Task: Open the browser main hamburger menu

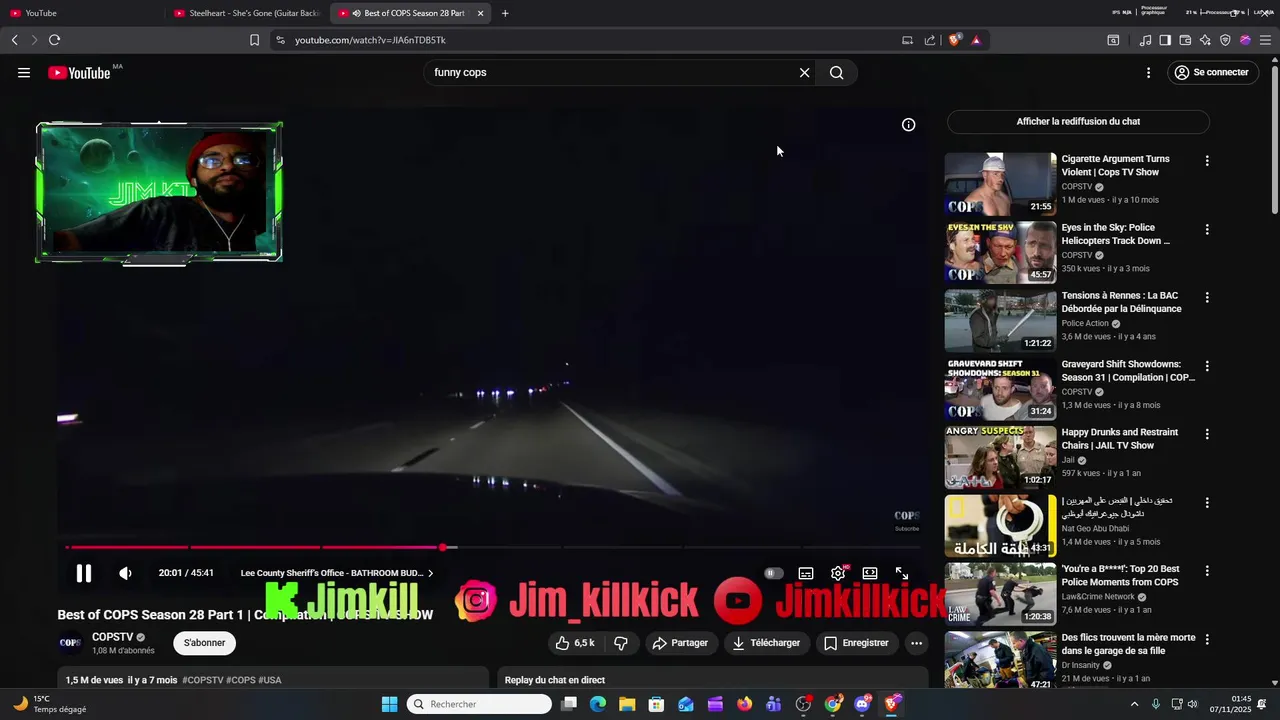Action: coord(1265,40)
